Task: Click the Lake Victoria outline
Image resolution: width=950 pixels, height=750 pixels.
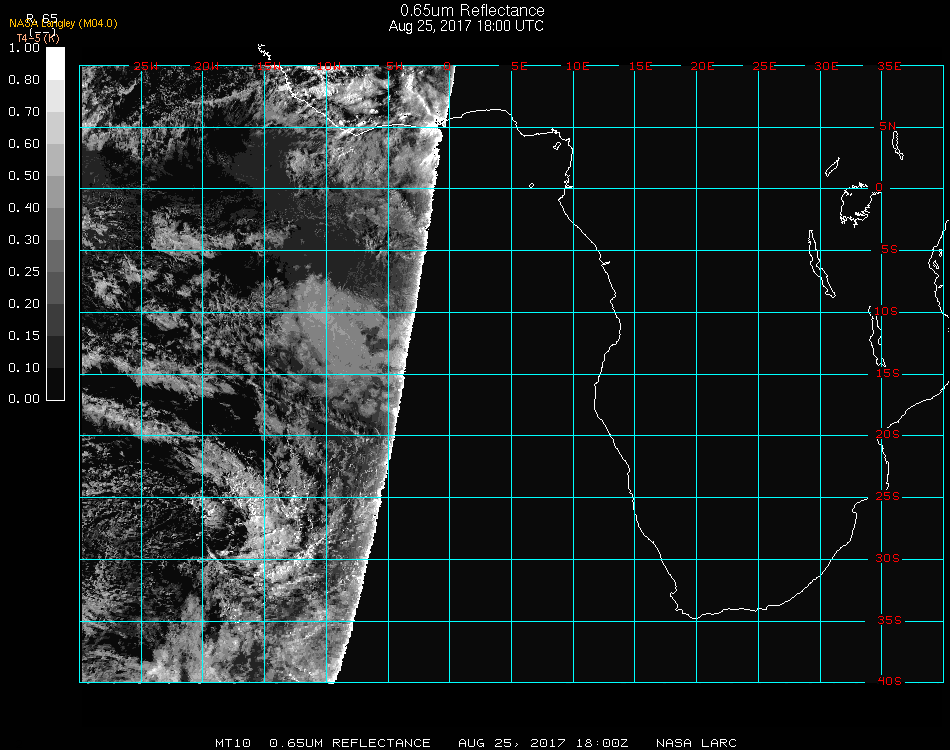Action: [855, 203]
